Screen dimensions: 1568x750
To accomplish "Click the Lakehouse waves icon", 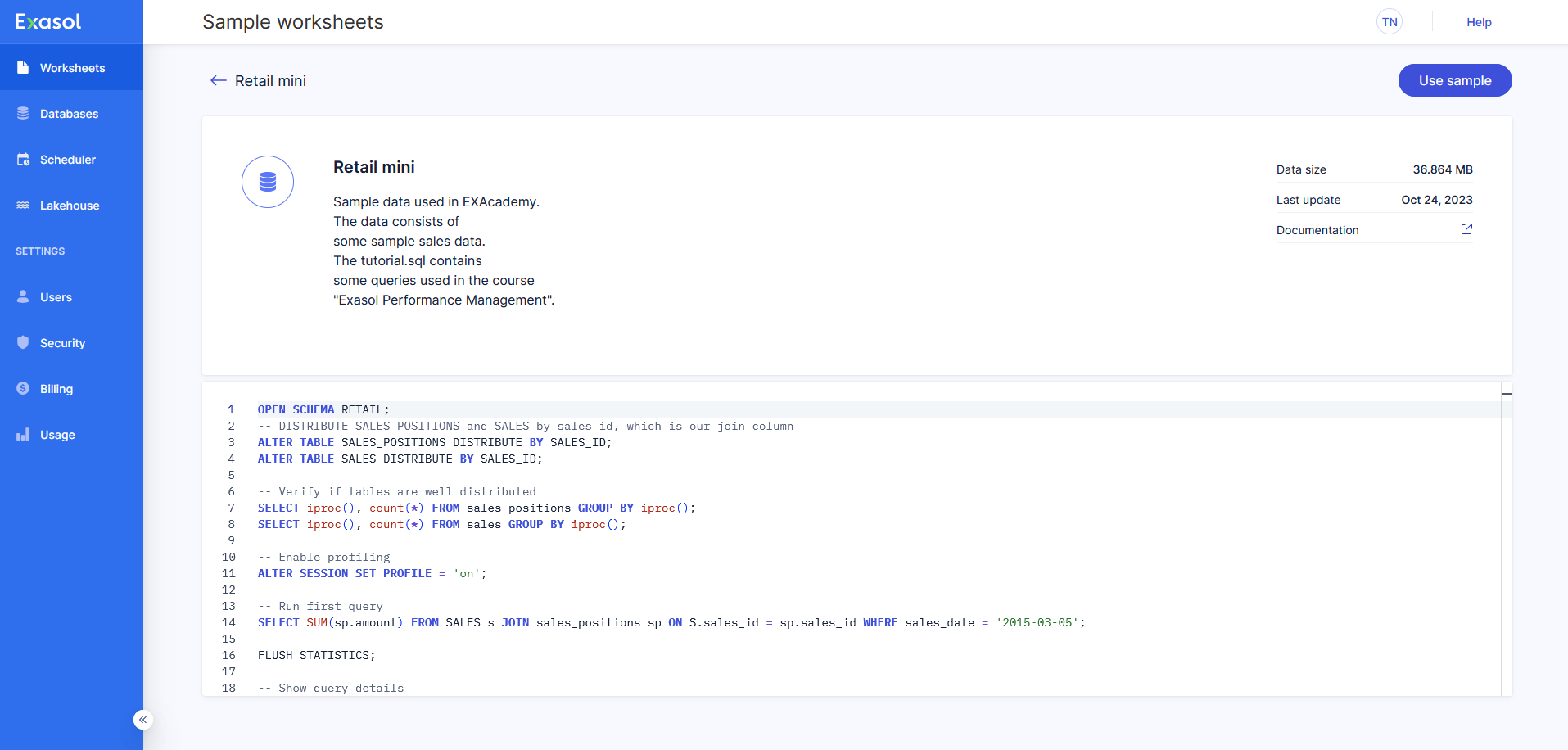I will [23, 205].
